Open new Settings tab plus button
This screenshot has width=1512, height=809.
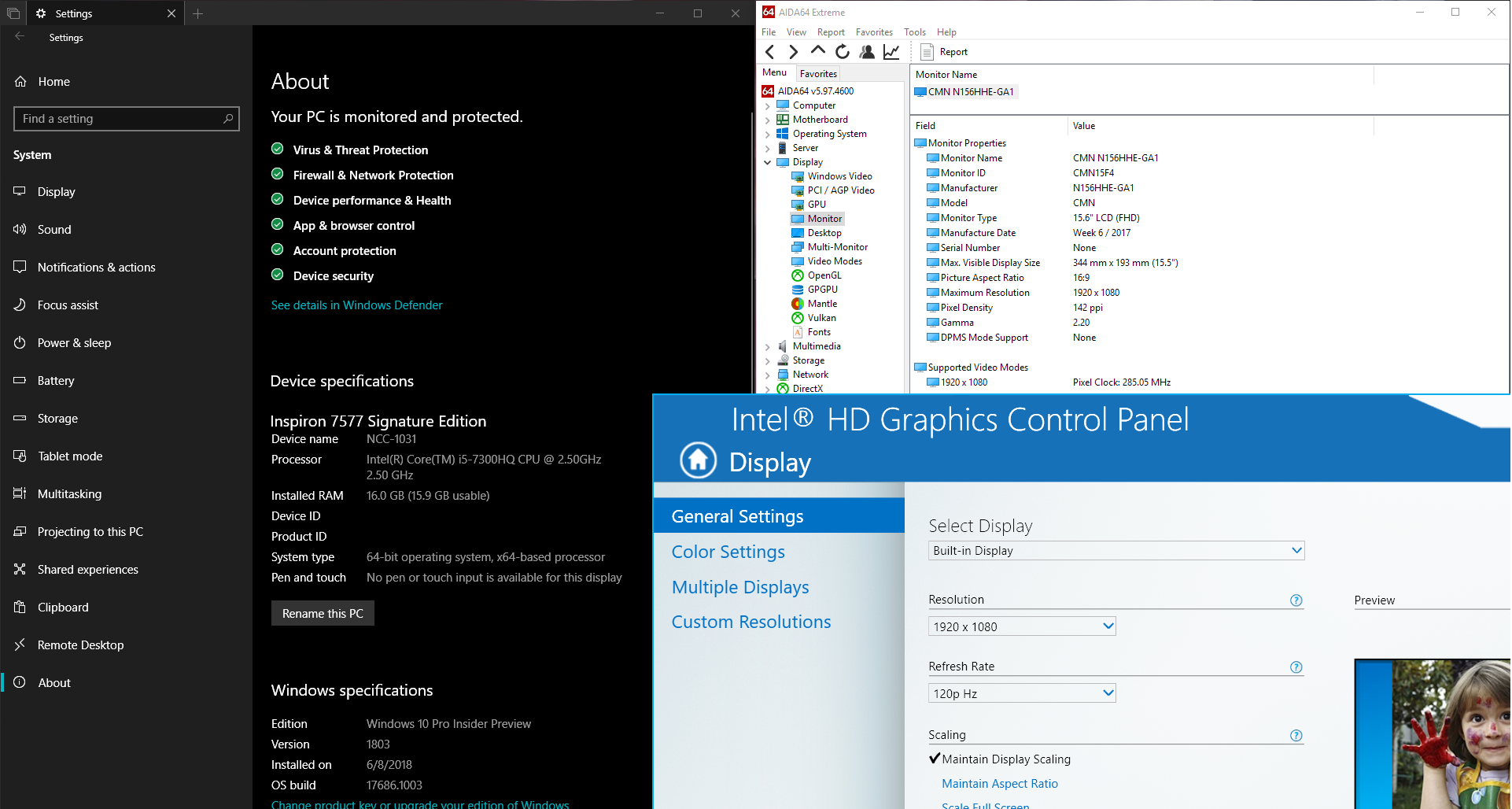pyautogui.click(x=198, y=13)
